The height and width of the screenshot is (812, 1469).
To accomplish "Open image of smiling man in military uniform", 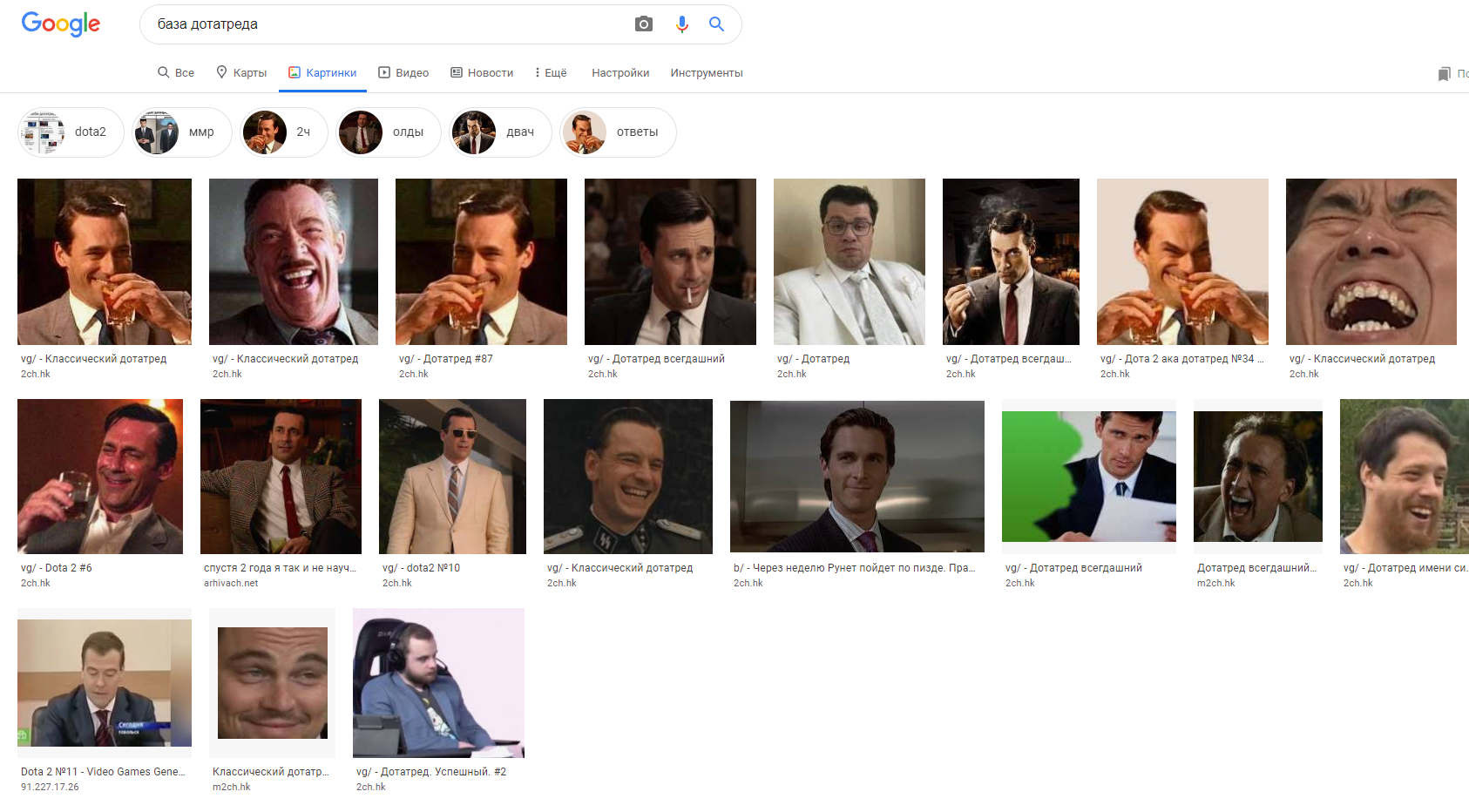I will click(x=628, y=477).
